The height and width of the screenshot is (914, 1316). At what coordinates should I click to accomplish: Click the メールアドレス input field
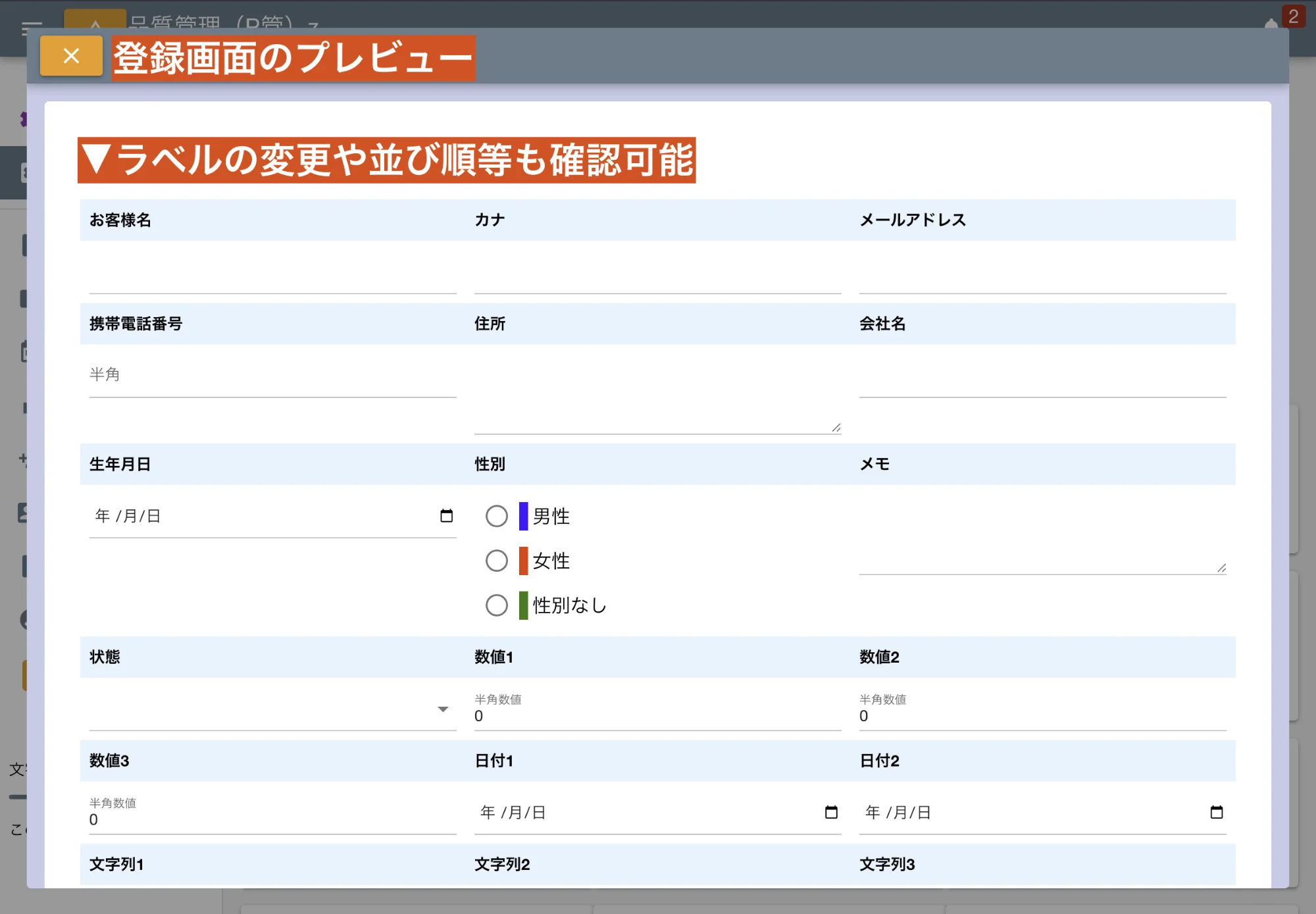1042,278
